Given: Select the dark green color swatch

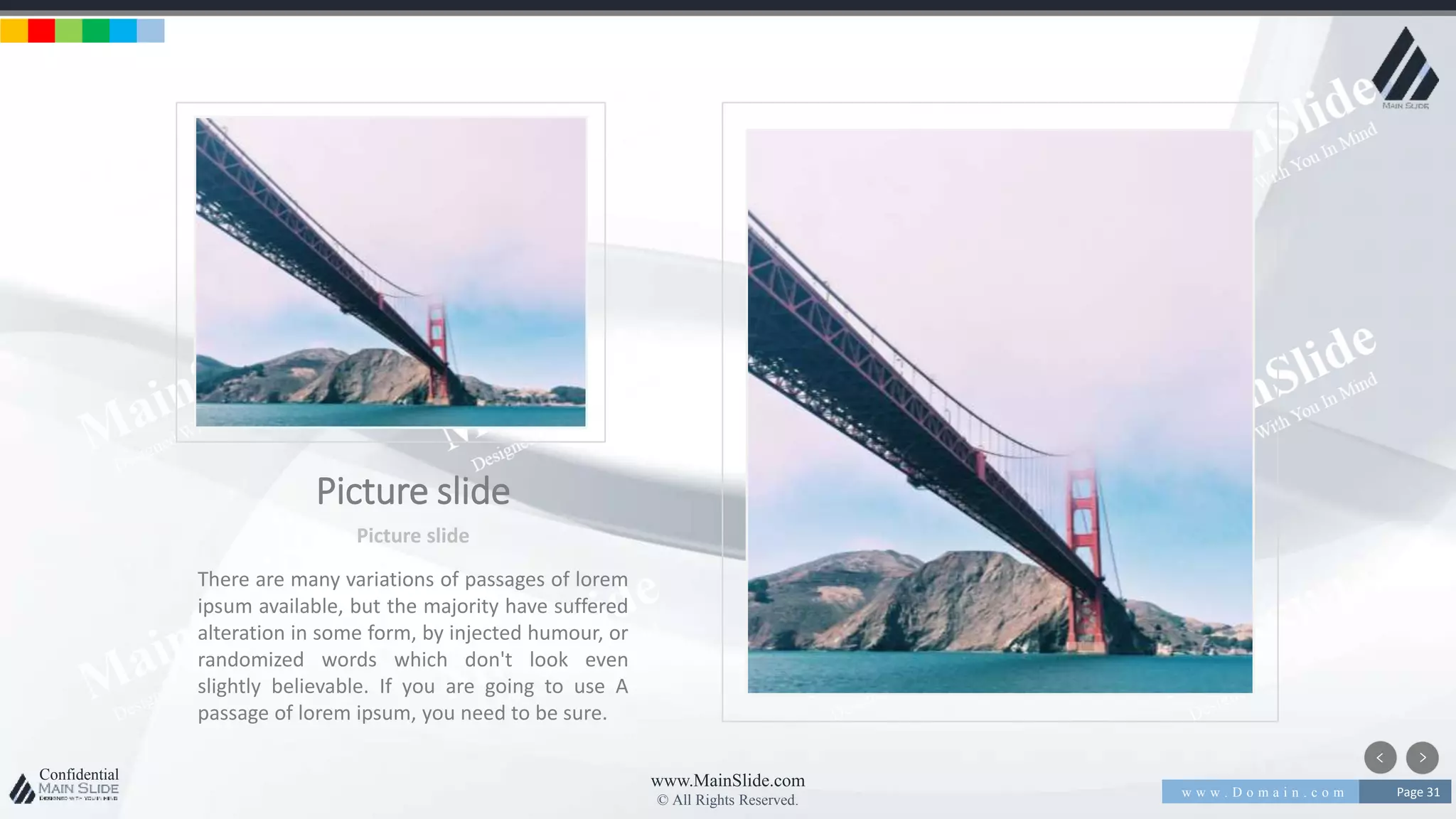Looking at the screenshot, I should [96, 31].
